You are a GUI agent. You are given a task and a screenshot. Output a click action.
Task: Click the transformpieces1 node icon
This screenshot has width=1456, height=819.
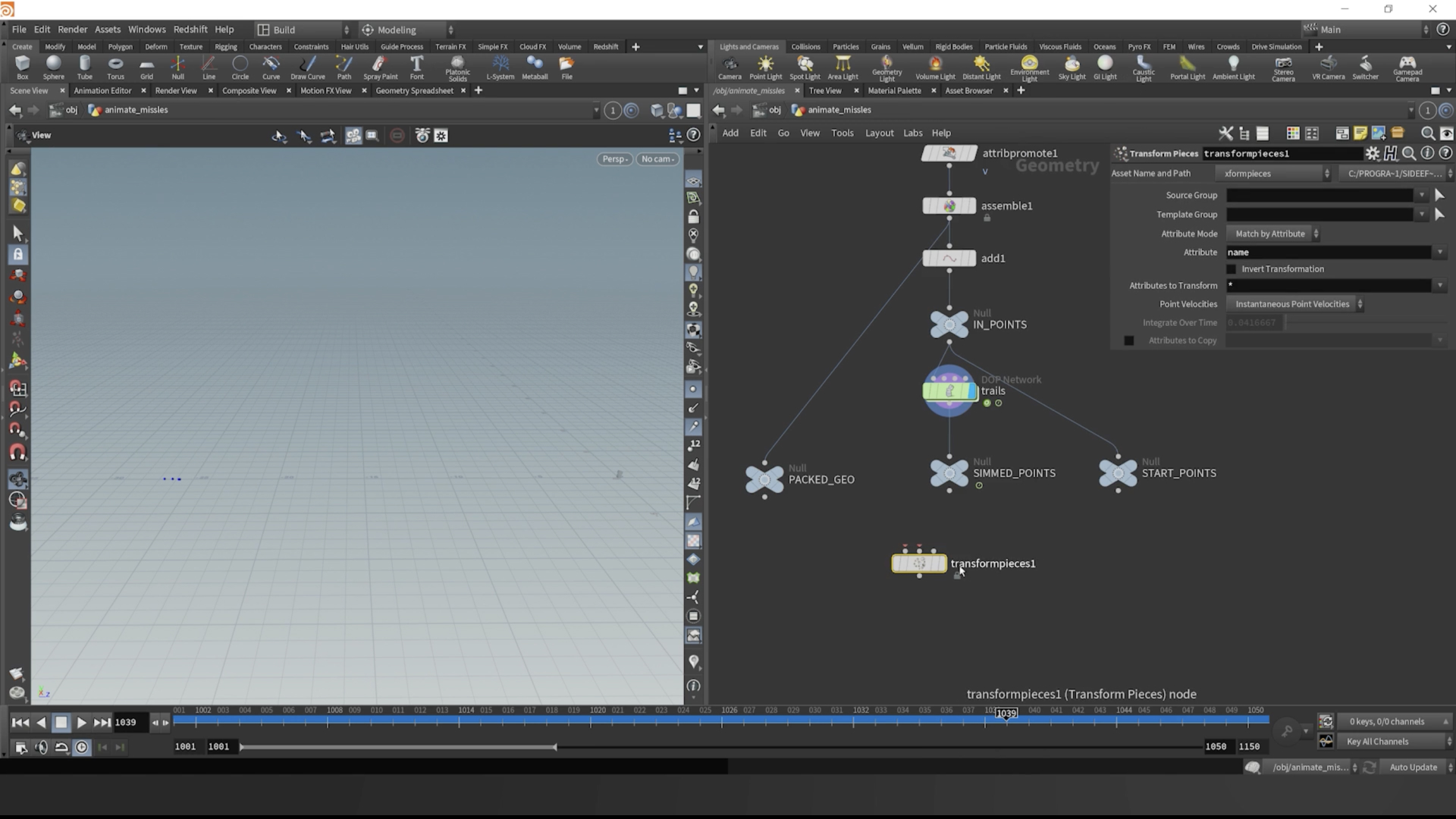click(x=919, y=563)
